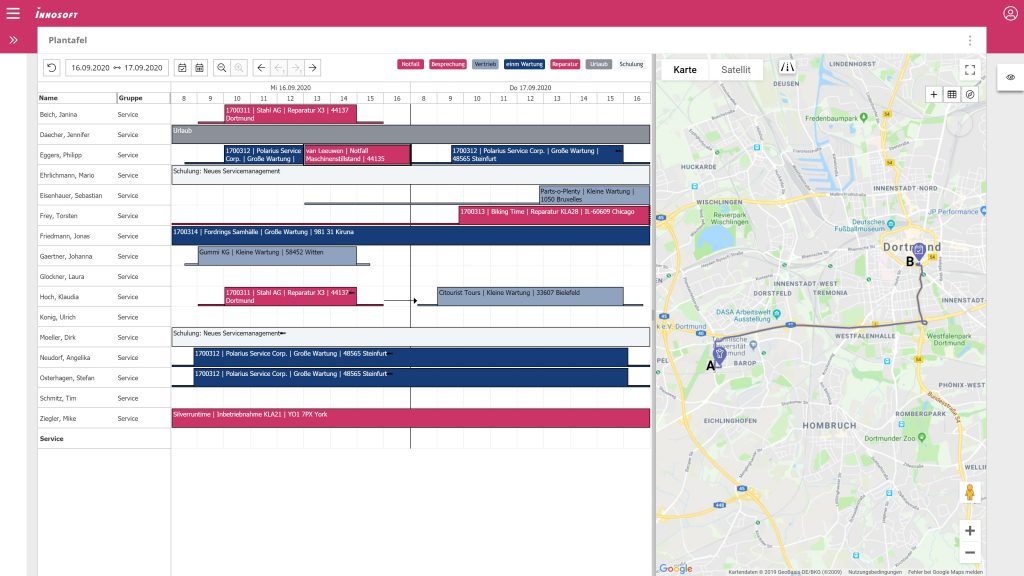The height and width of the screenshot is (576, 1024).
Task: Show resources using the eye toggle
Action: (x=1009, y=75)
